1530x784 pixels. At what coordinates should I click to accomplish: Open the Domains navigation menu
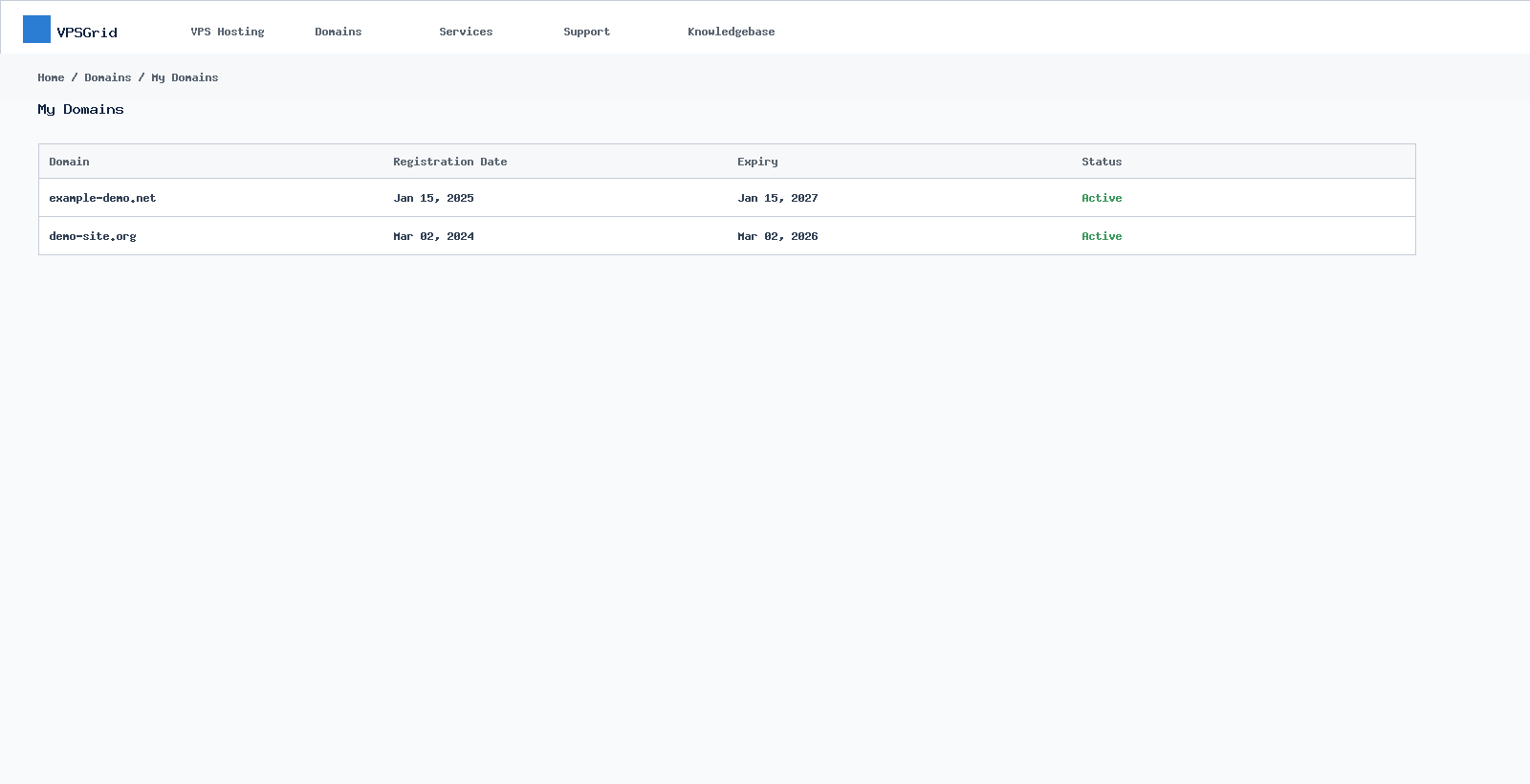(339, 32)
